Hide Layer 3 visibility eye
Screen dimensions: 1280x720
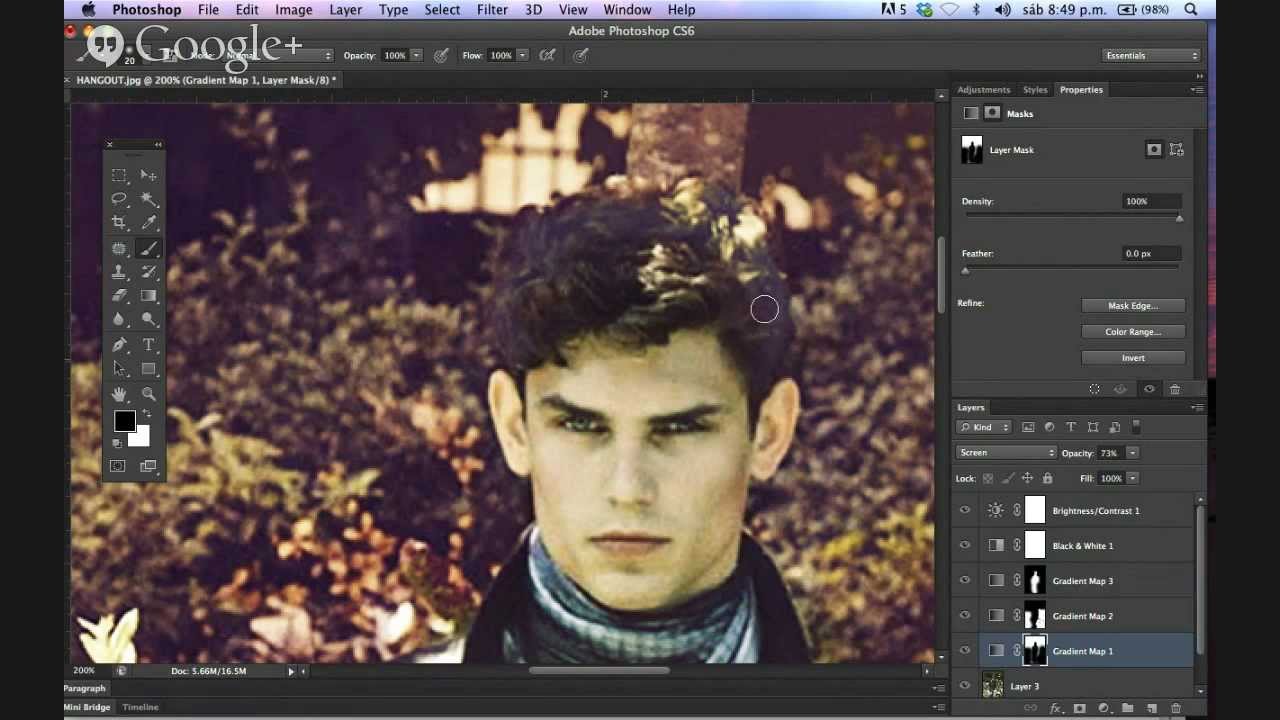pos(965,686)
